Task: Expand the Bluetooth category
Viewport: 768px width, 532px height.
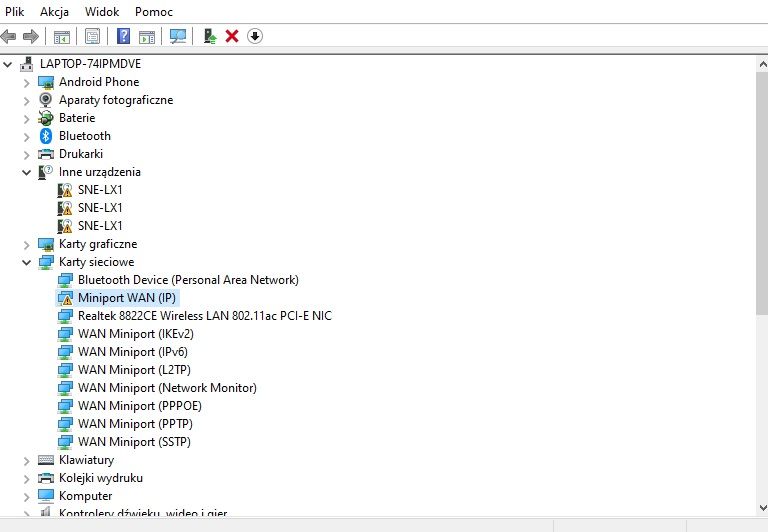Action: point(26,137)
